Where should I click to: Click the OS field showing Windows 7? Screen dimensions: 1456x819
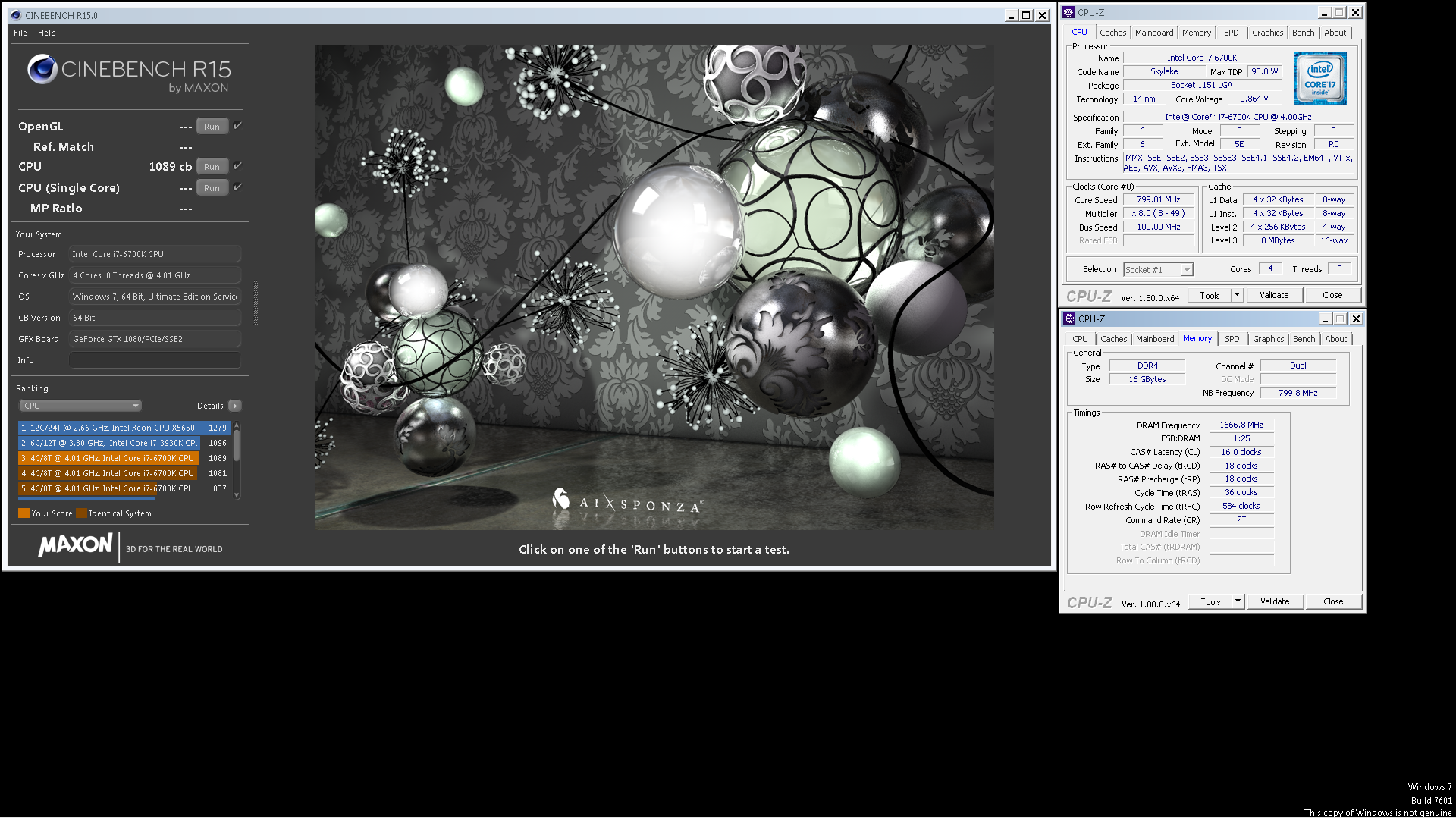[155, 297]
